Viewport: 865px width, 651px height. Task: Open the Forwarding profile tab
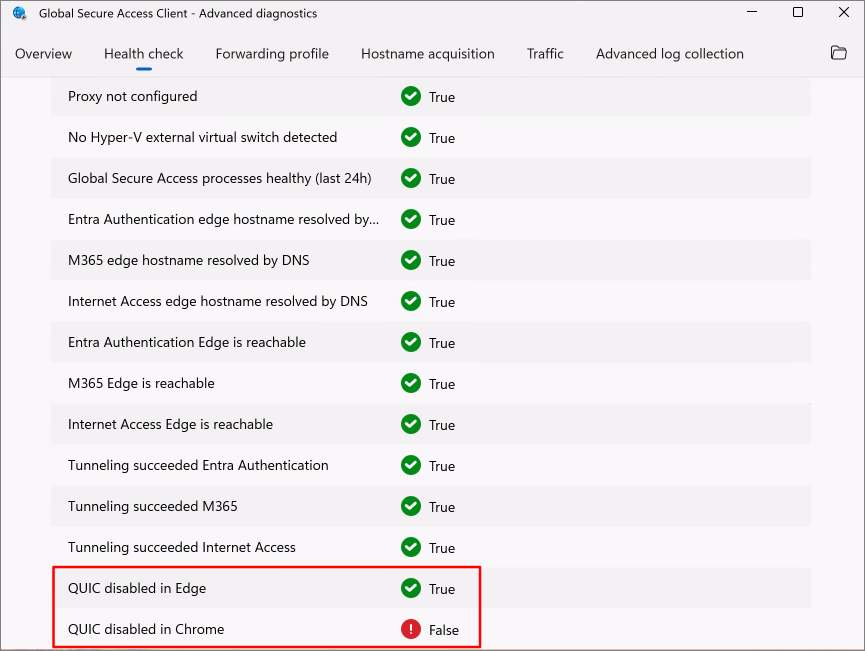click(x=272, y=54)
